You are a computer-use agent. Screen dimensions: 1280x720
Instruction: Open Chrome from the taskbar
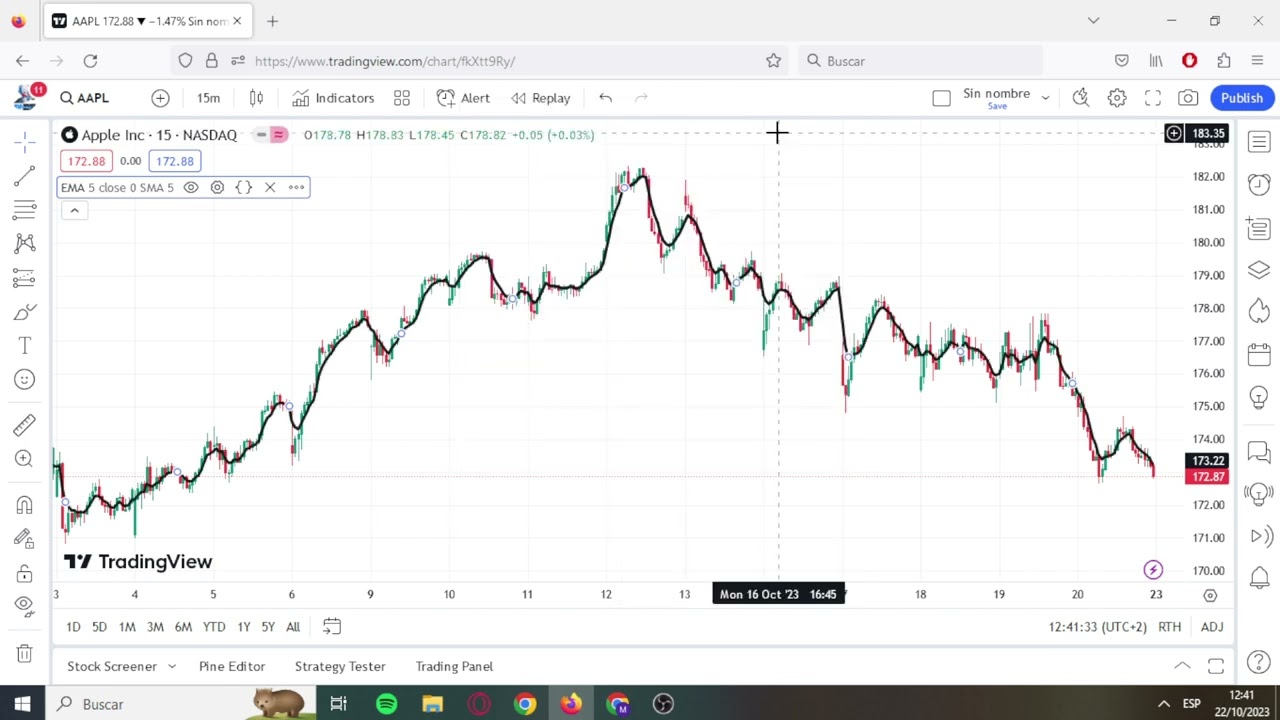(525, 704)
